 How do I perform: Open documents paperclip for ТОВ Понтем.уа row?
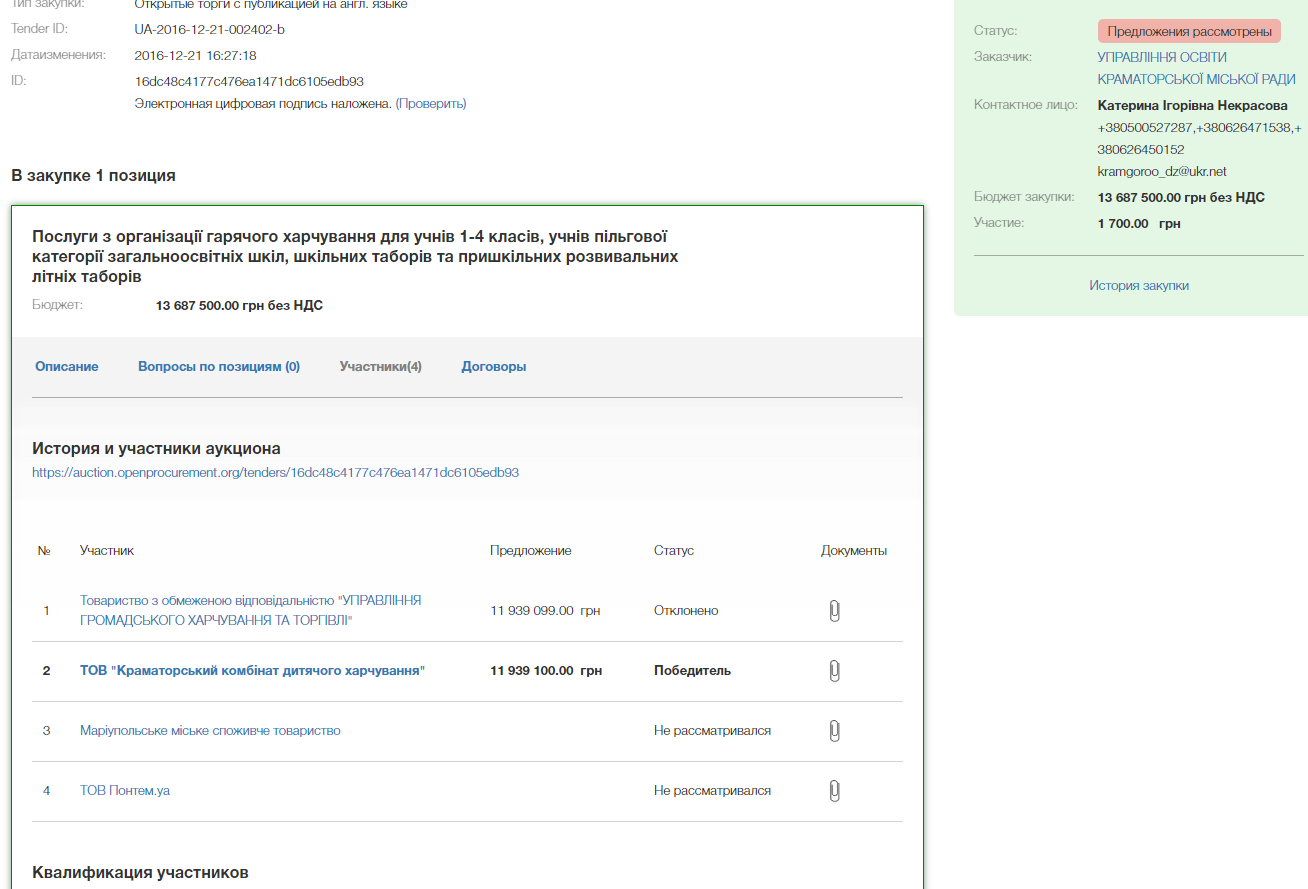tap(834, 791)
